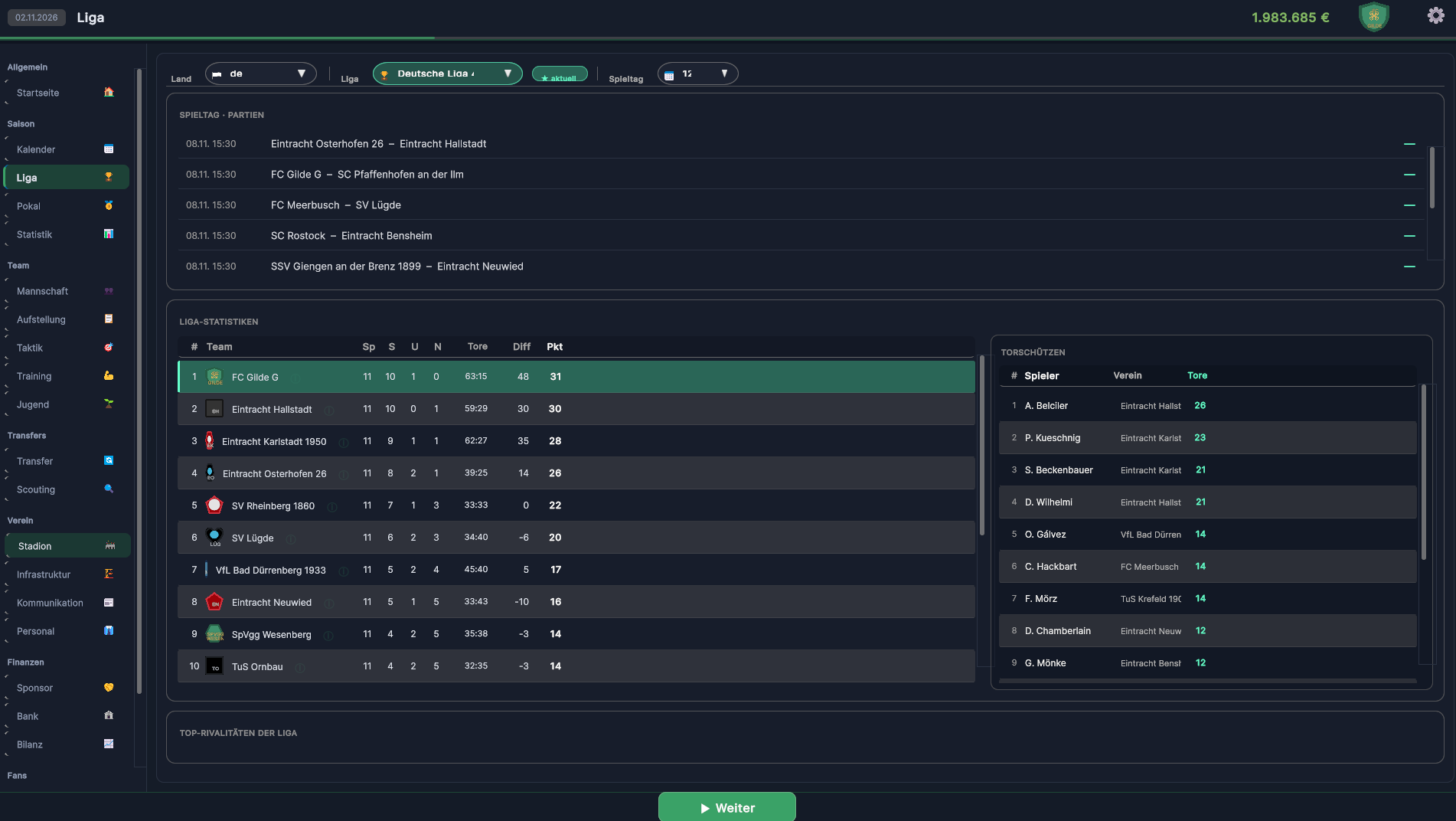1456x821 pixels.
Task: Click the FC Gilde G crest in table
Action: (215, 377)
